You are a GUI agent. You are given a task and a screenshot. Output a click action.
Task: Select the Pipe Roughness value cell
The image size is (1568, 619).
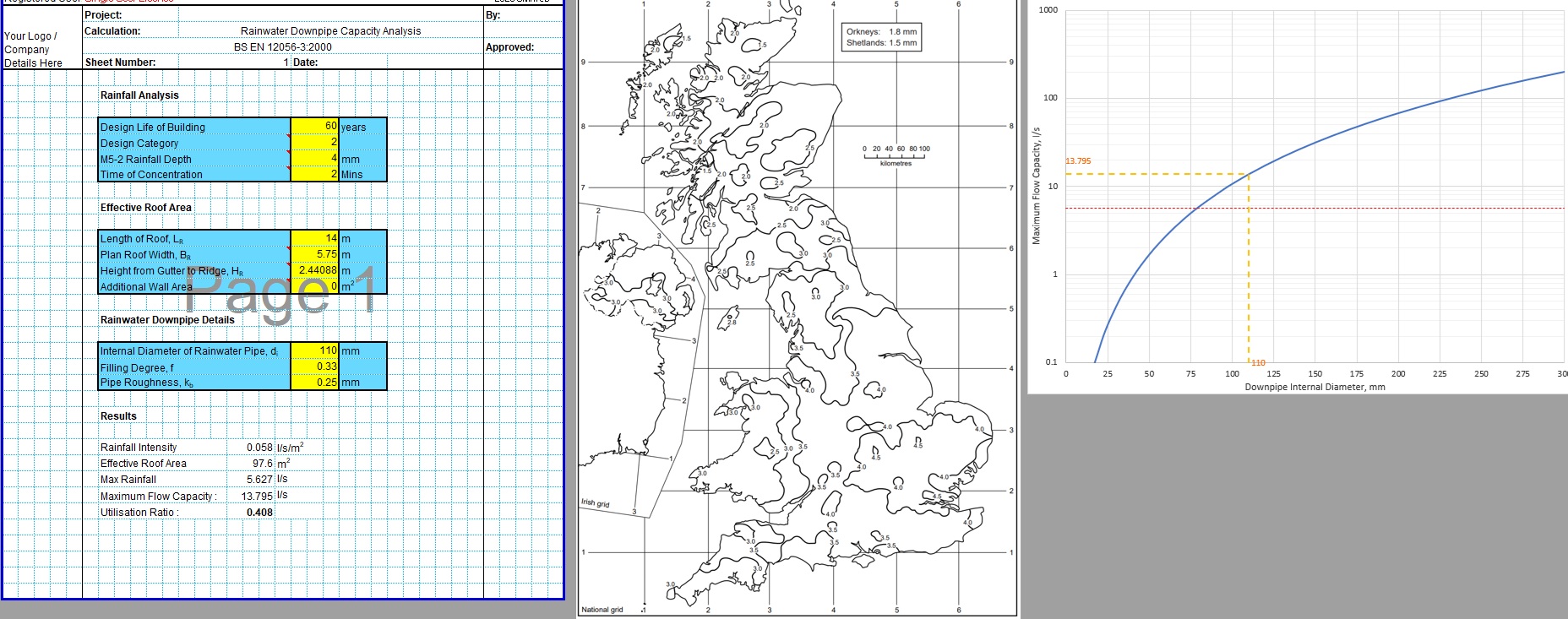pyautogui.click(x=314, y=383)
